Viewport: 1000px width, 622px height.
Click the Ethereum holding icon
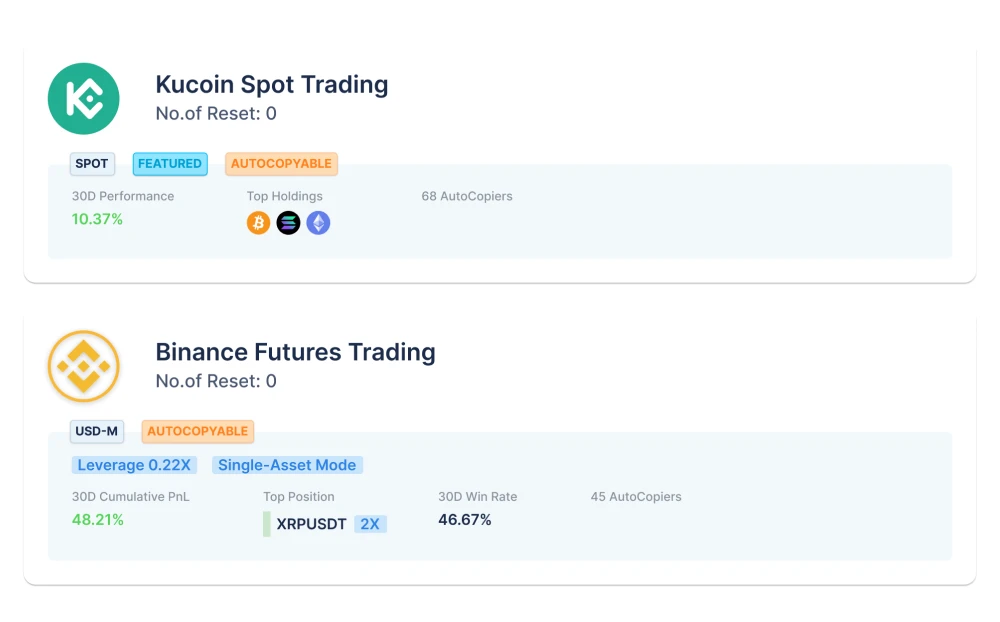tap(318, 223)
